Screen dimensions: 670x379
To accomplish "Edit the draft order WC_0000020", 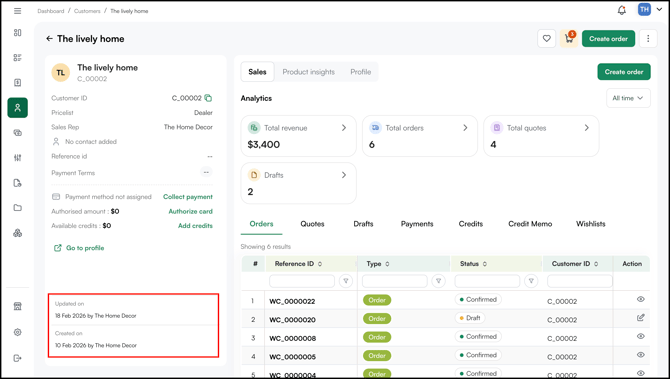I will pos(641,317).
